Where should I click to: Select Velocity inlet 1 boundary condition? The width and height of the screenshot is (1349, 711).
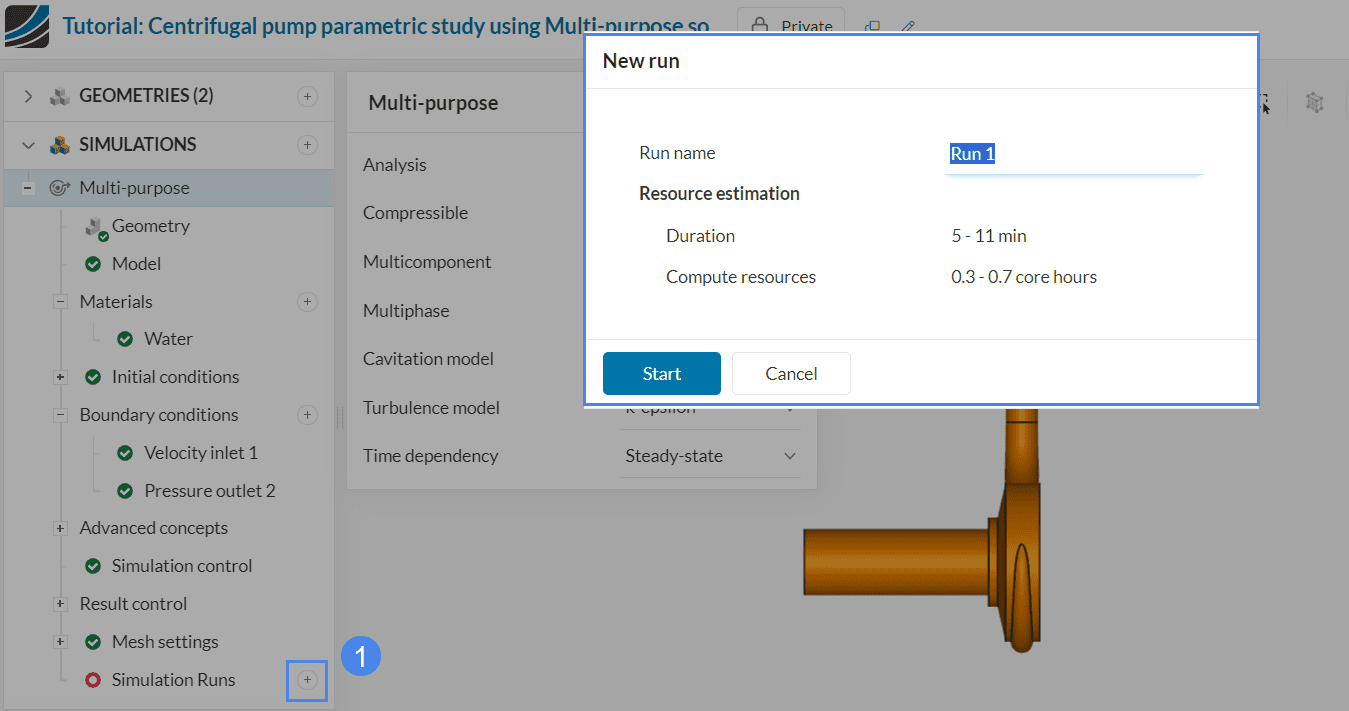pos(200,453)
